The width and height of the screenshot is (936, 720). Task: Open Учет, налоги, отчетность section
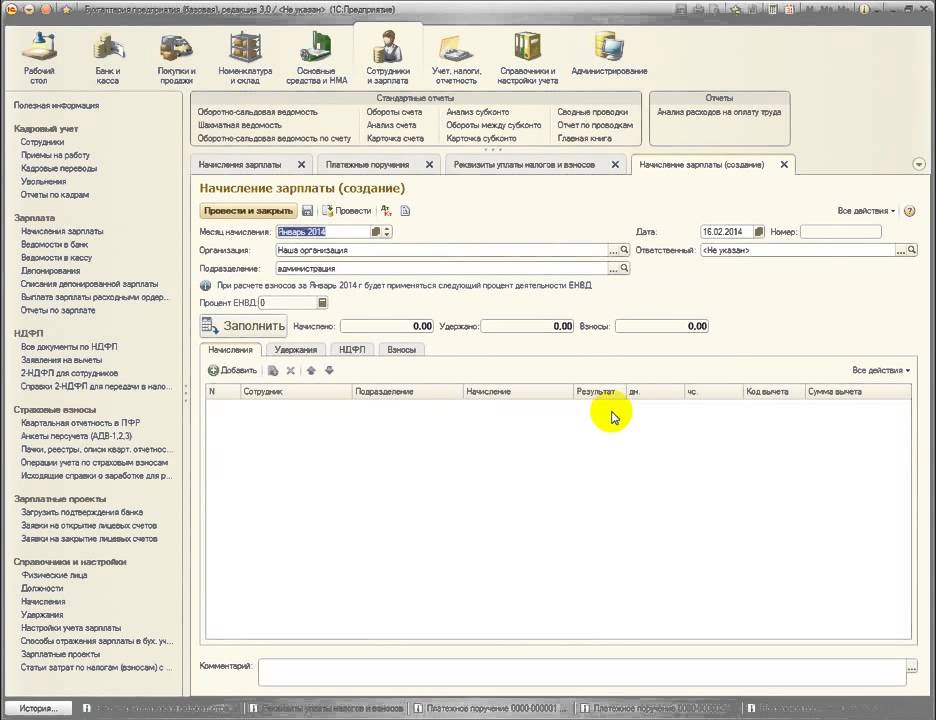point(456,58)
